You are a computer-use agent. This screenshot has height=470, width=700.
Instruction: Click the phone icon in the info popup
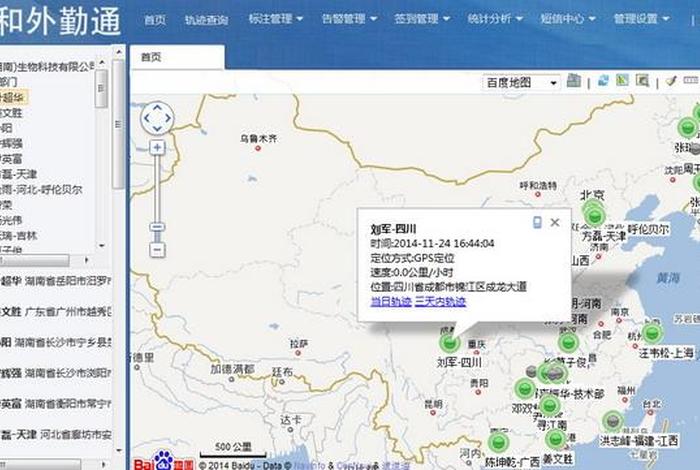[x=537, y=222]
